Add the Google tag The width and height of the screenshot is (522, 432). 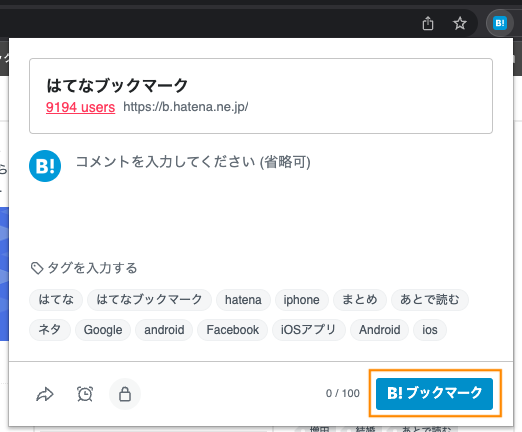pyautogui.click(x=103, y=330)
